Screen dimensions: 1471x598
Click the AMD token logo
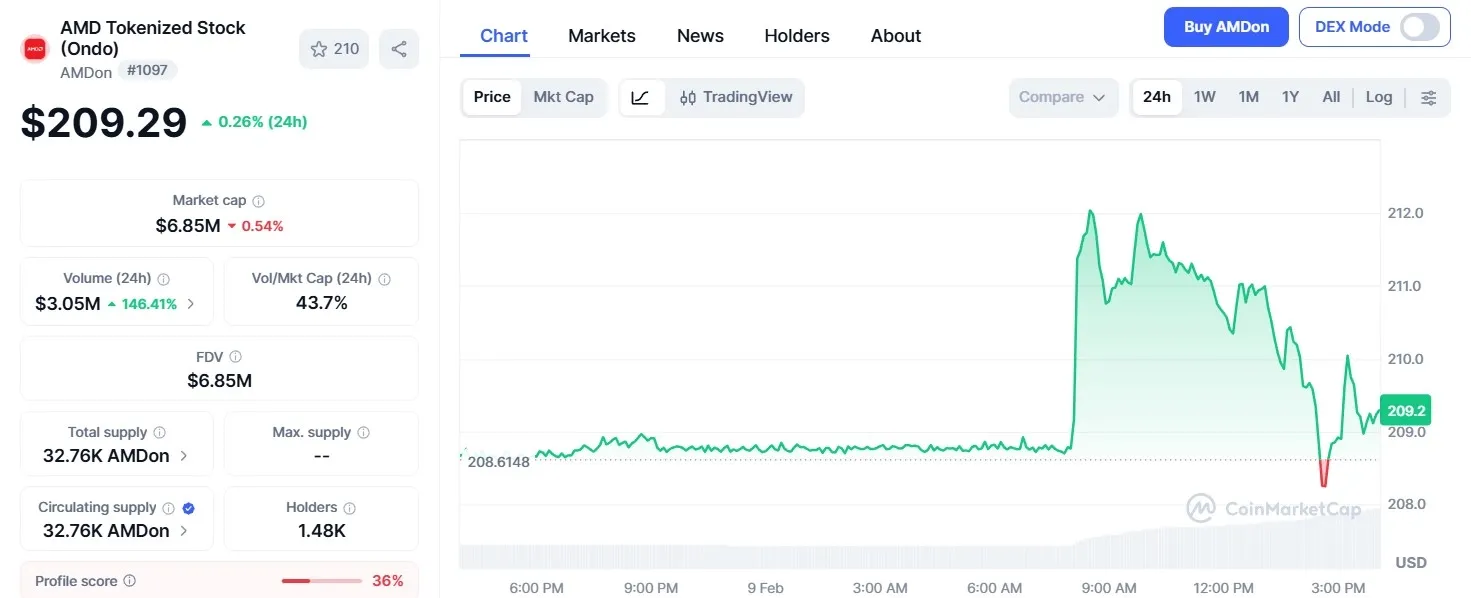point(35,48)
